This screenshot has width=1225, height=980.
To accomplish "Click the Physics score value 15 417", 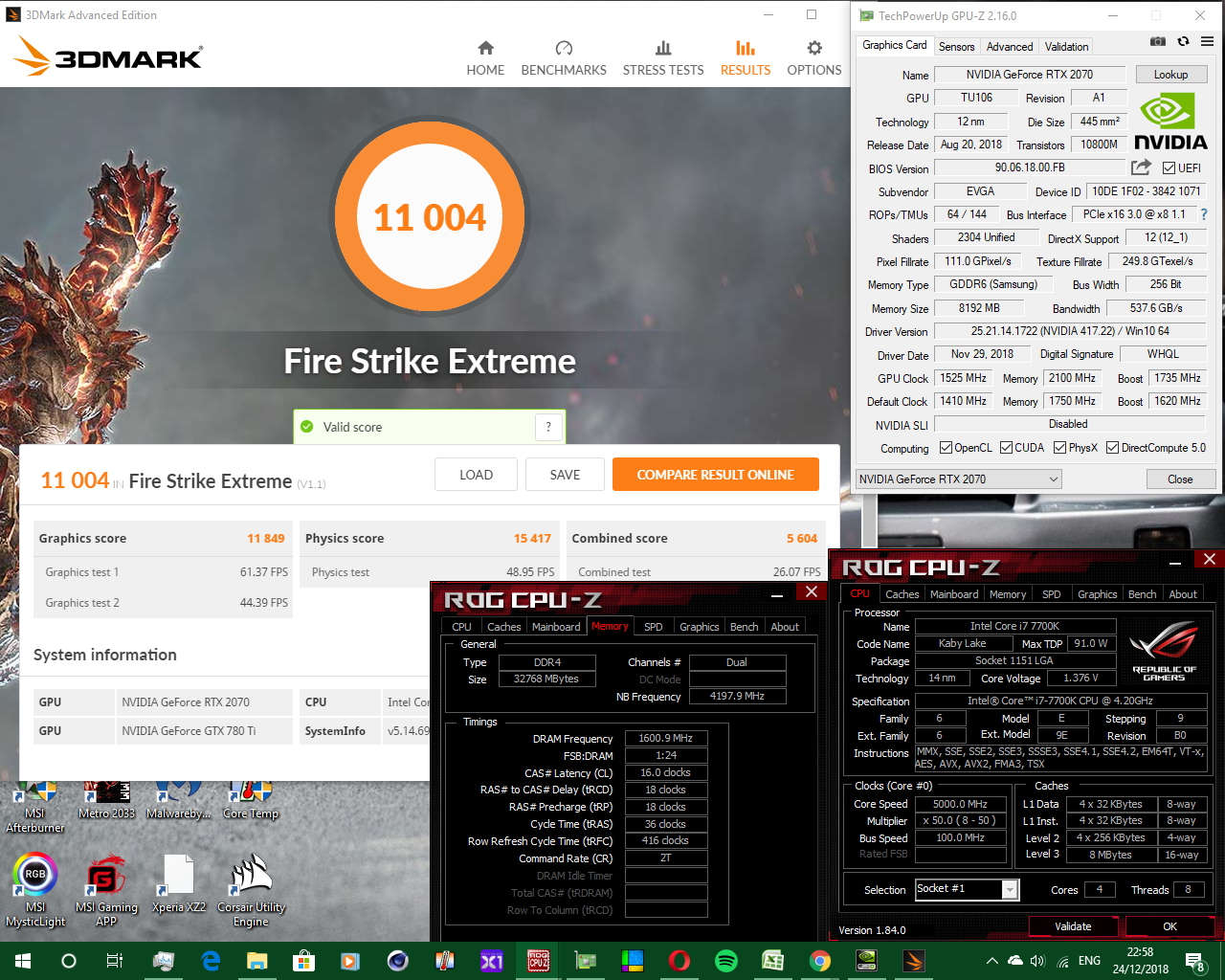I will (x=532, y=538).
